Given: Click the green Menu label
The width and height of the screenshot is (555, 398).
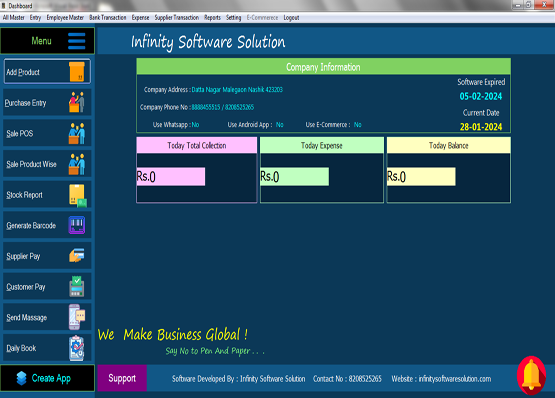Looking at the screenshot, I should pos(41,41).
